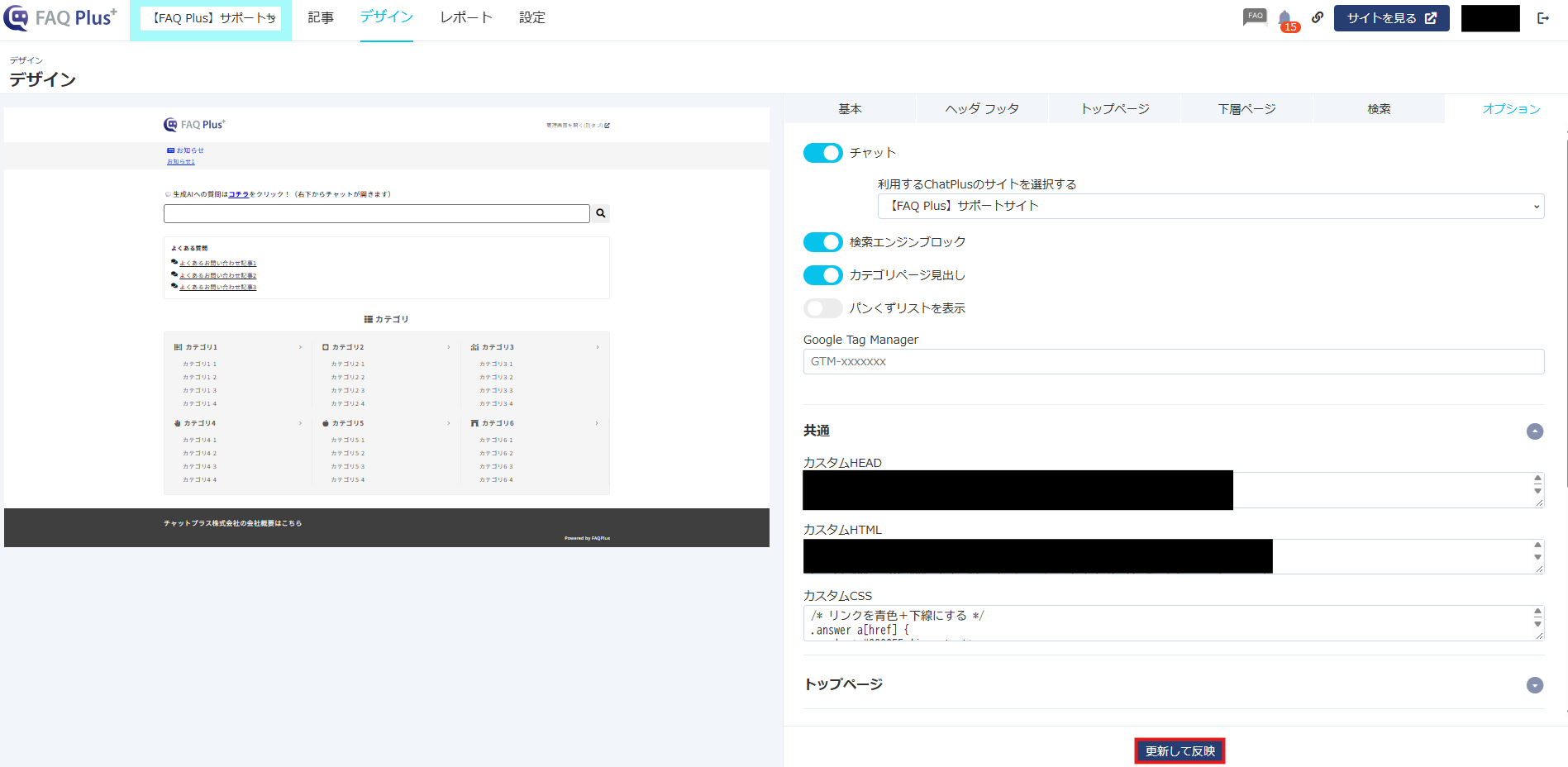Expand the トップページ section
Image resolution: width=1568 pixels, height=767 pixels.
click(x=1535, y=685)
